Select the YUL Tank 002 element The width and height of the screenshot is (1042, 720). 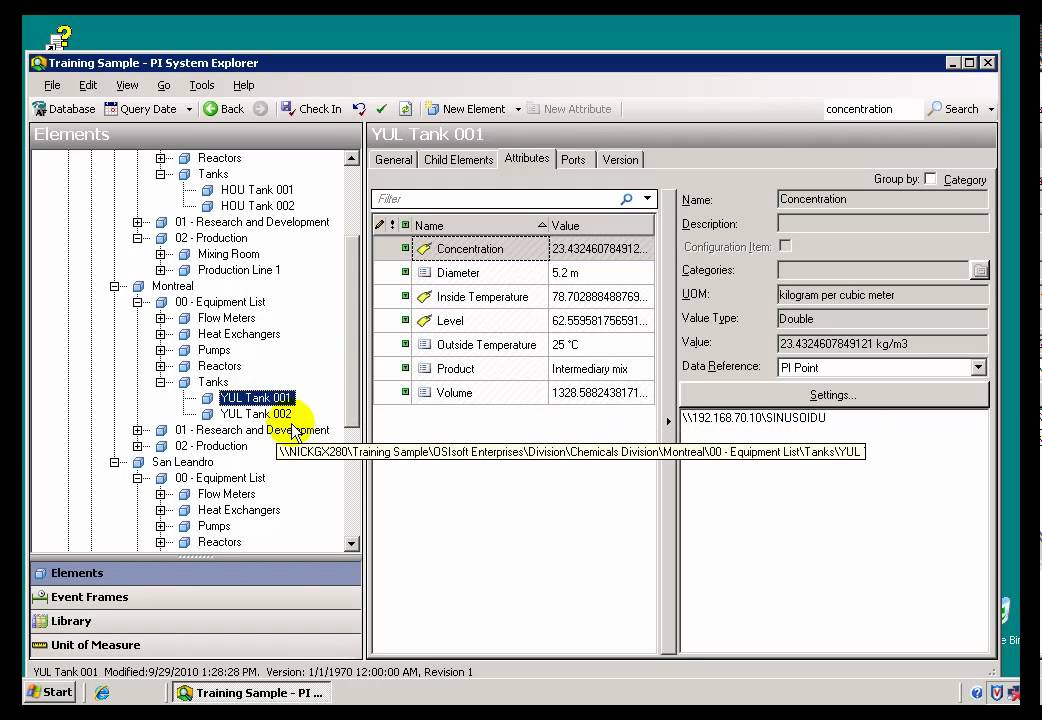(x=256, y=414)
